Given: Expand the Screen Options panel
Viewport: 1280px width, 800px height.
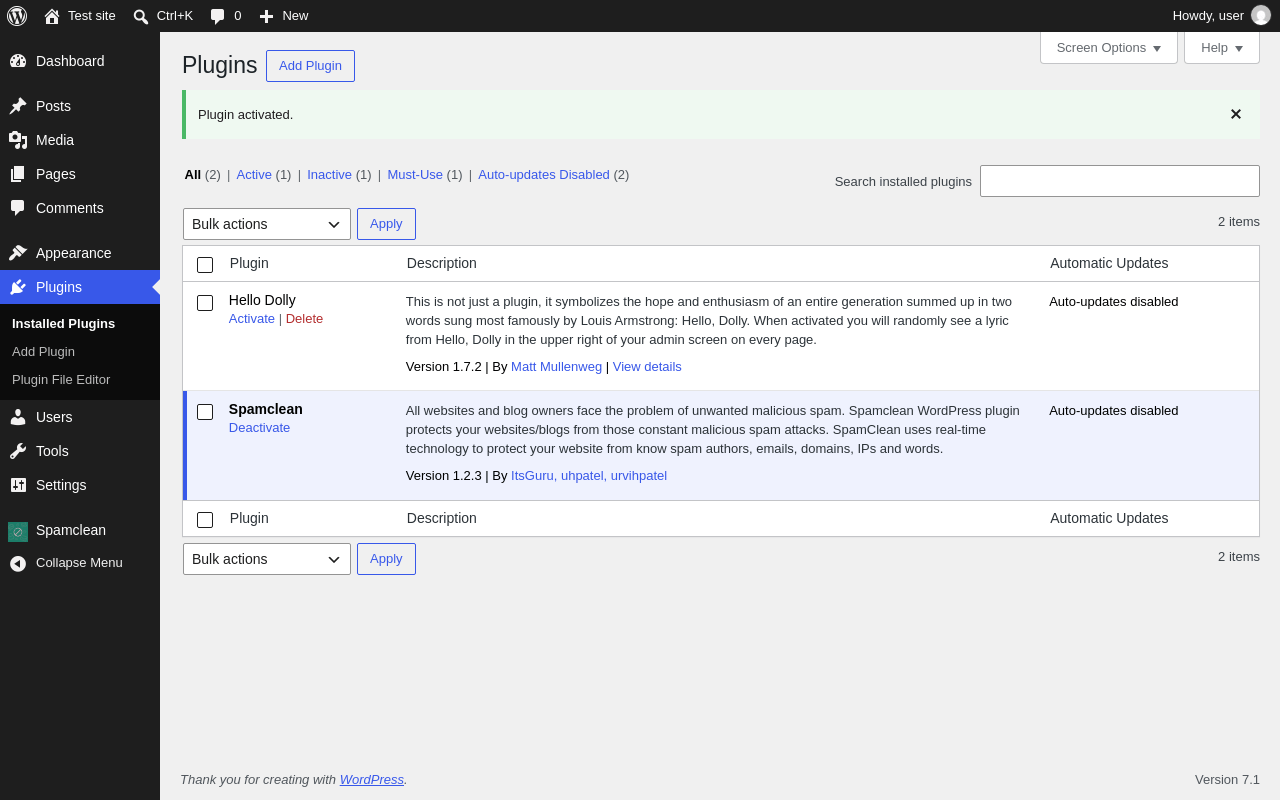Looking at the screenshot, I should pos(1109,47).
